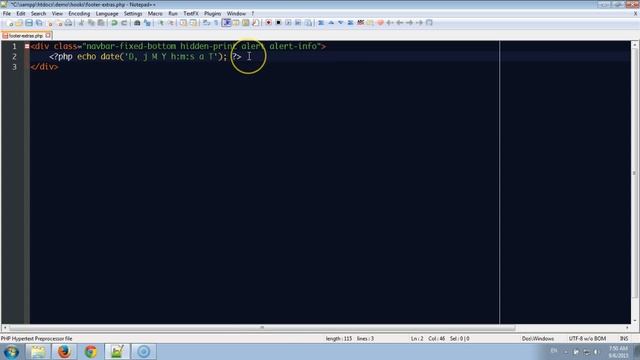Screen dimensions: 640x360
Task: Click the Cut scissors icon
Action: coord(81,23)
